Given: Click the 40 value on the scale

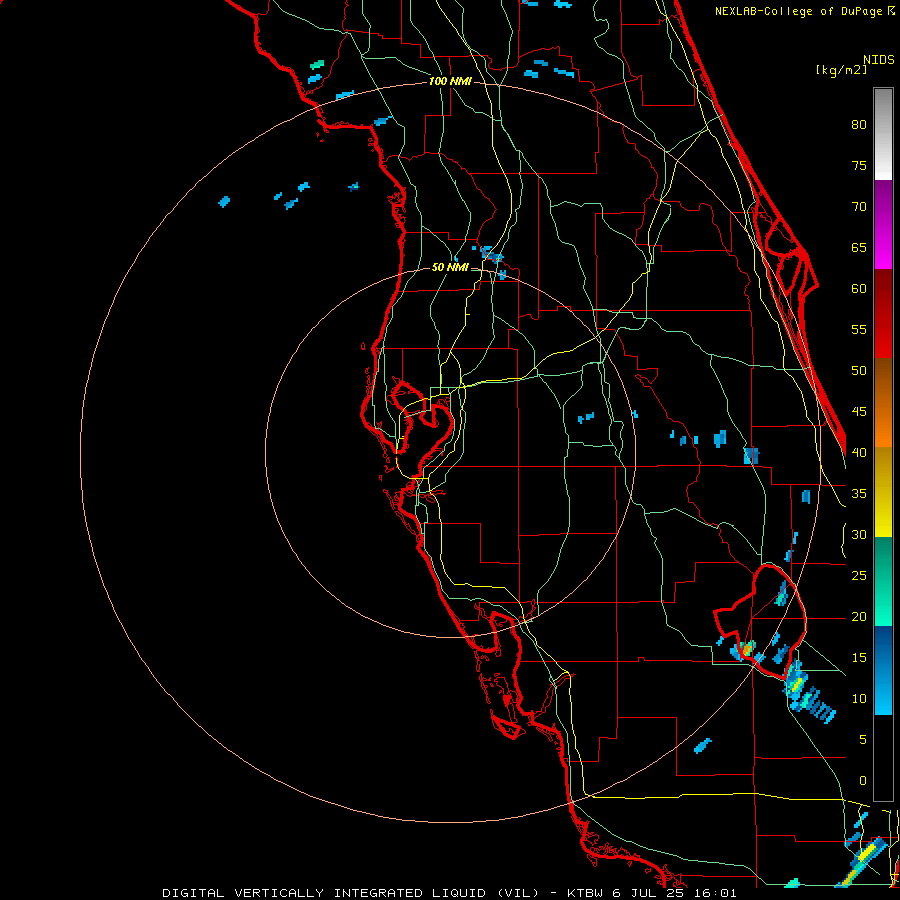Looking at the screenshot, I should tap(859, 452).
